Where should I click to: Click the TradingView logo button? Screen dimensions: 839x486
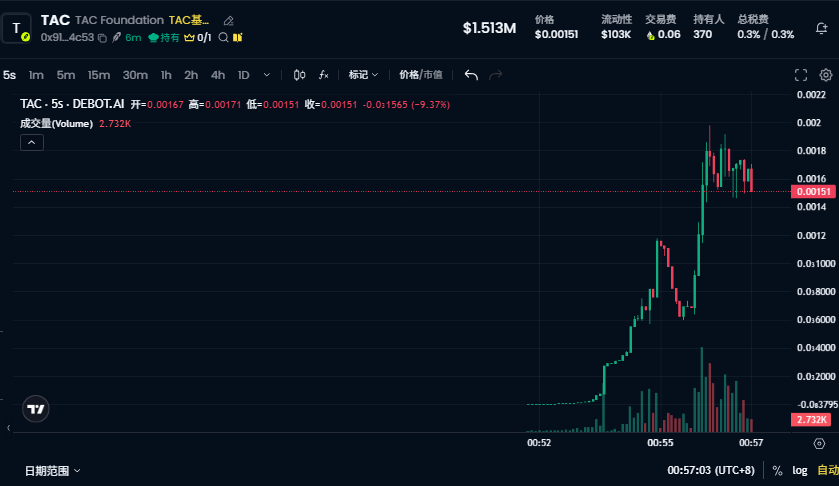(36, 409)
